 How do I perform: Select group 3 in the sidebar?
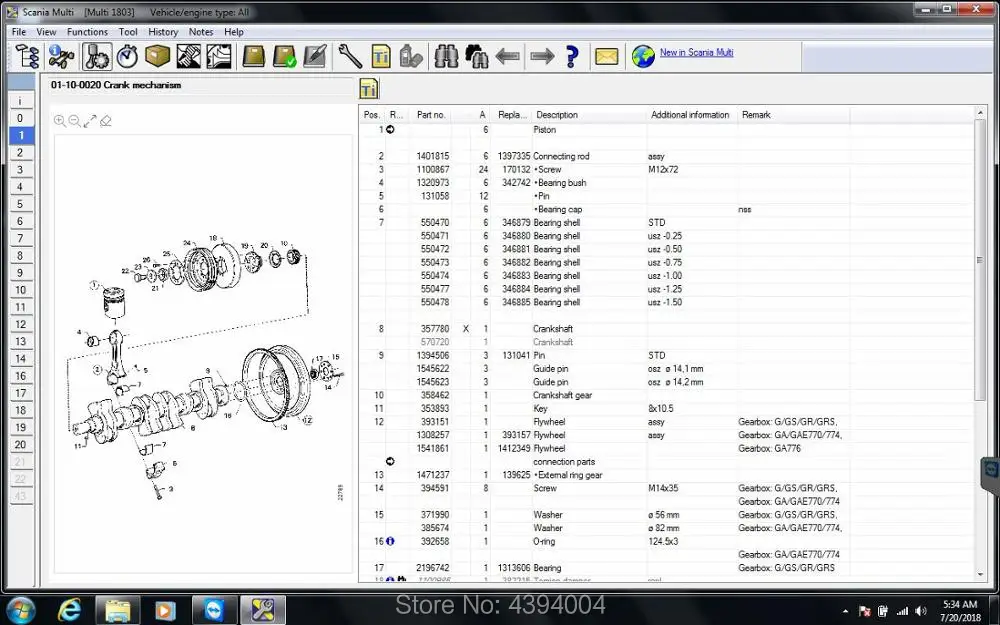click(x=20, y=170)
